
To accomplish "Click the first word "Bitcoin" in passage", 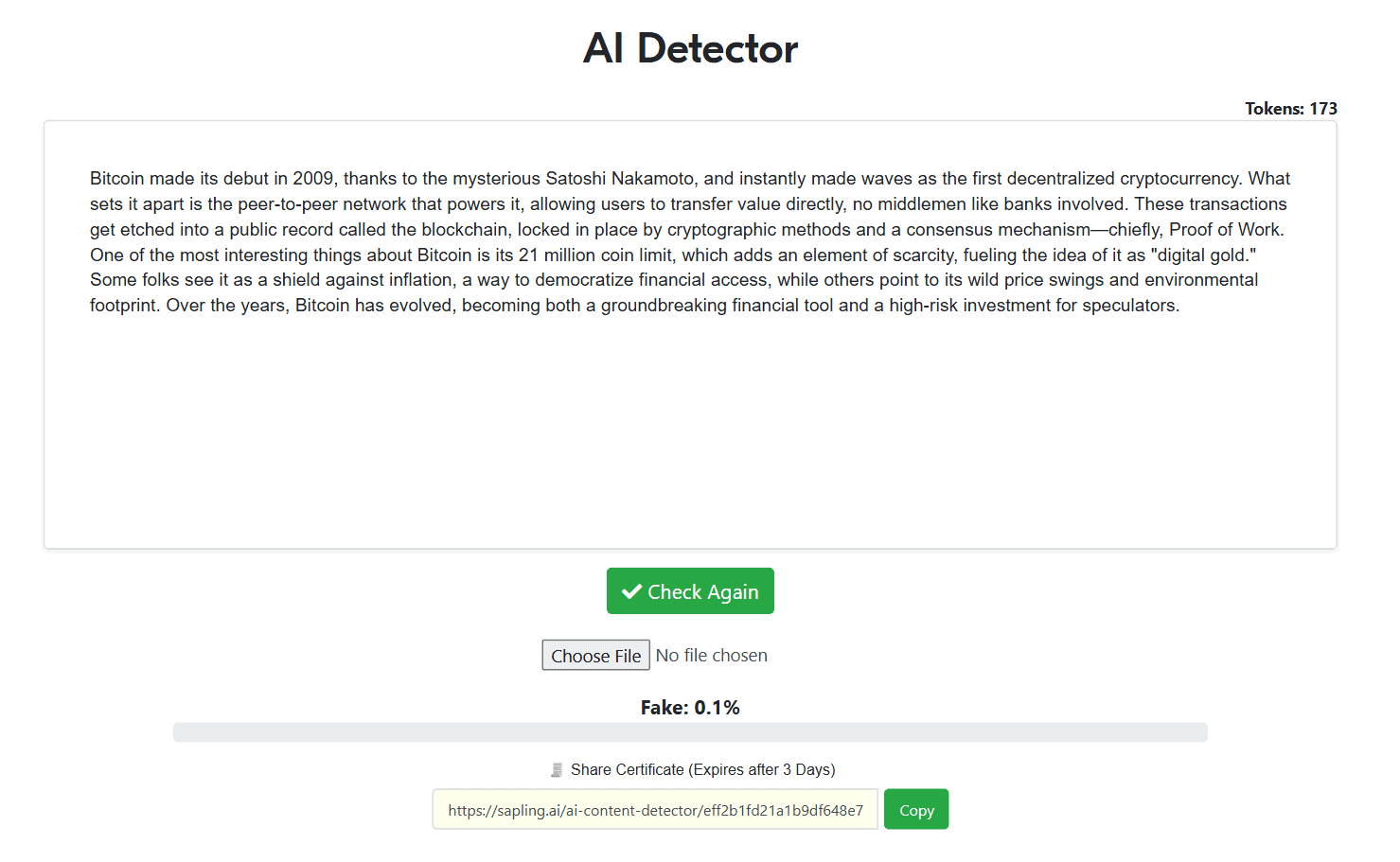I will pos(116,179).
